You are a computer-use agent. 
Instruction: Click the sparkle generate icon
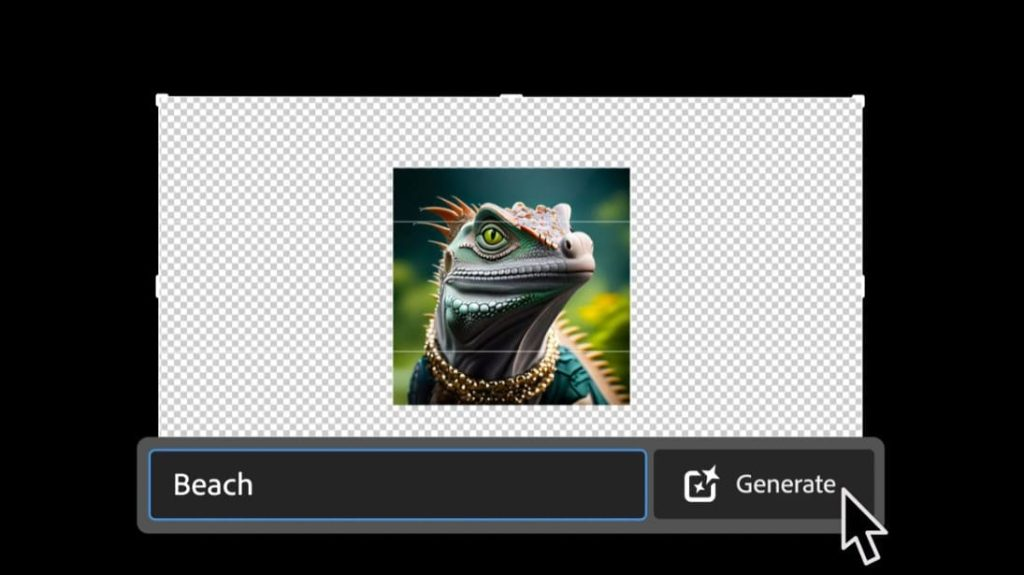[x=701, y=484]
